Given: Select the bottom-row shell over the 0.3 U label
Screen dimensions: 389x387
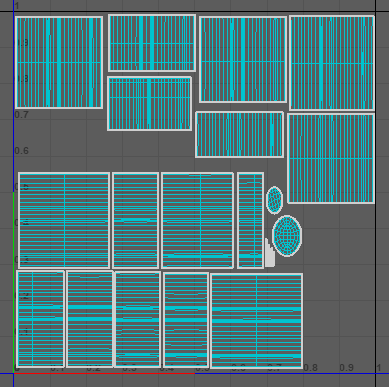Looking at the screenshot, I should point(138,319).
